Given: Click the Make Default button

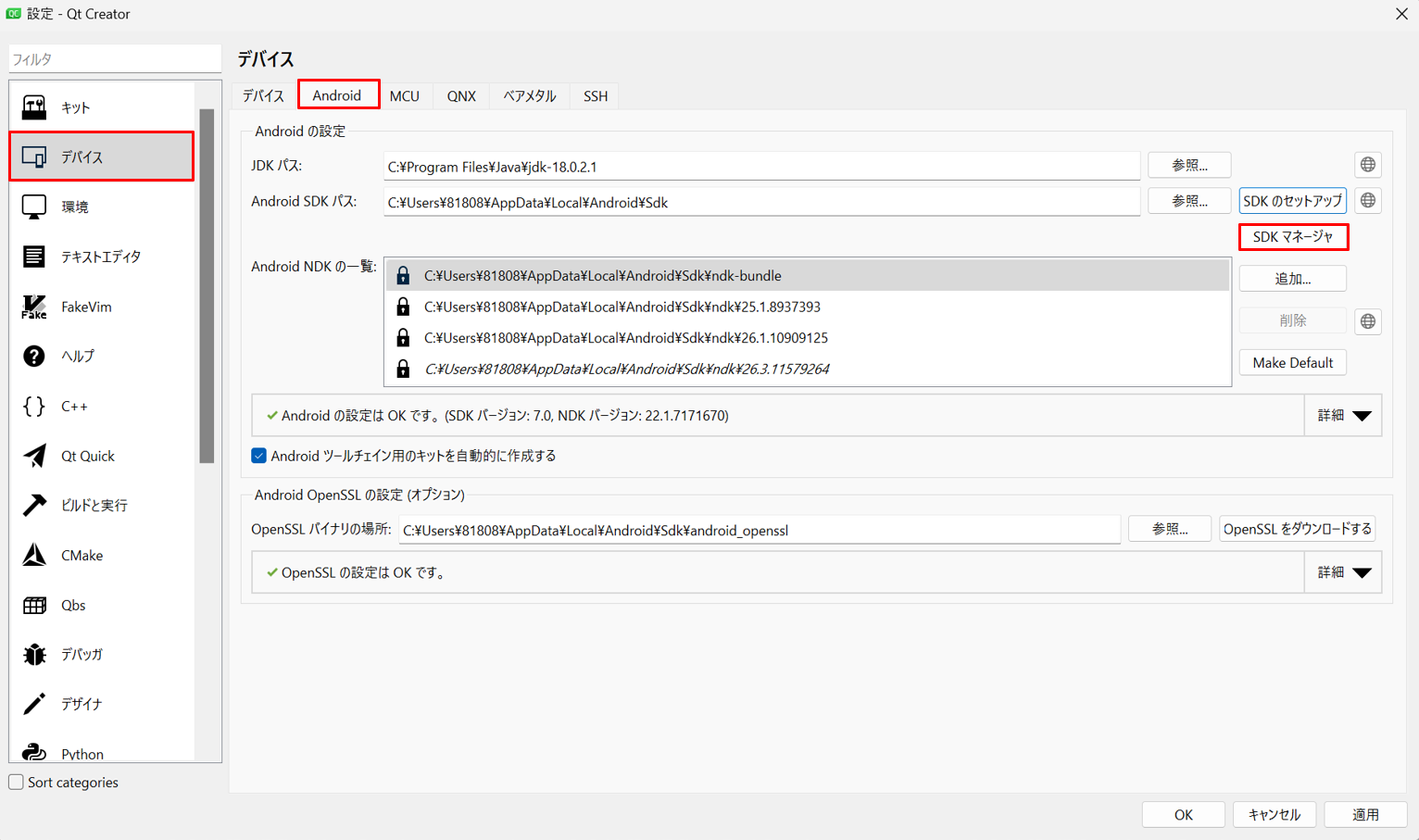Looking at the screenshot, I should (1292, 363).
